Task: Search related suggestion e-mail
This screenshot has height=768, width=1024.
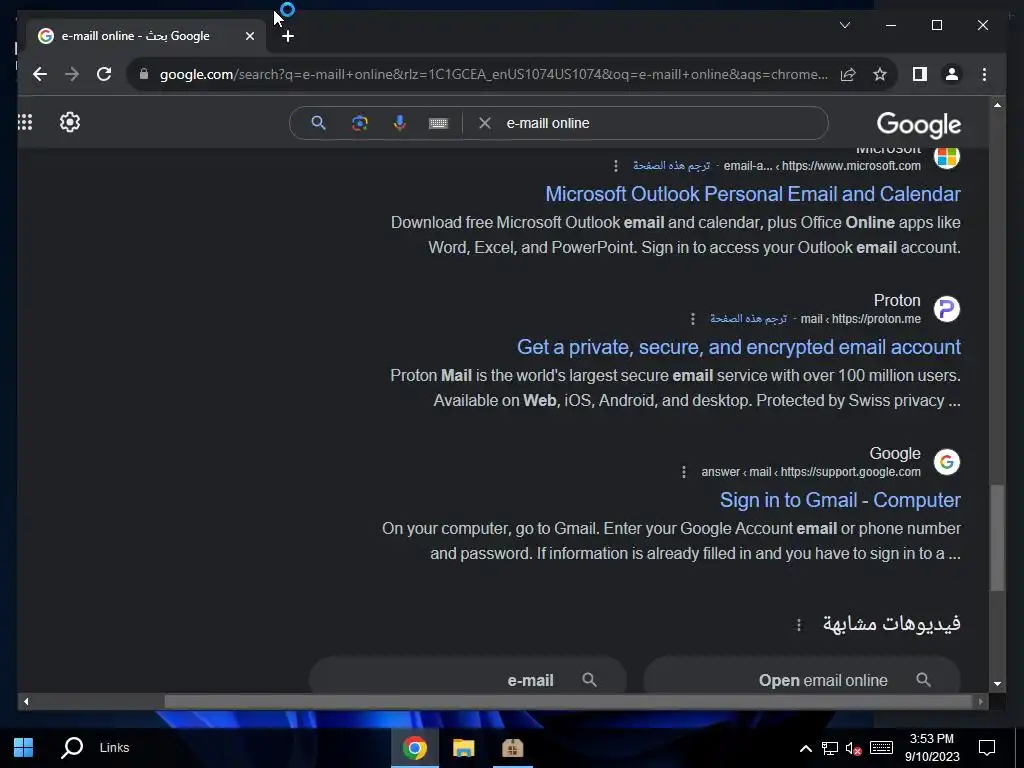Action: [468, 675]
